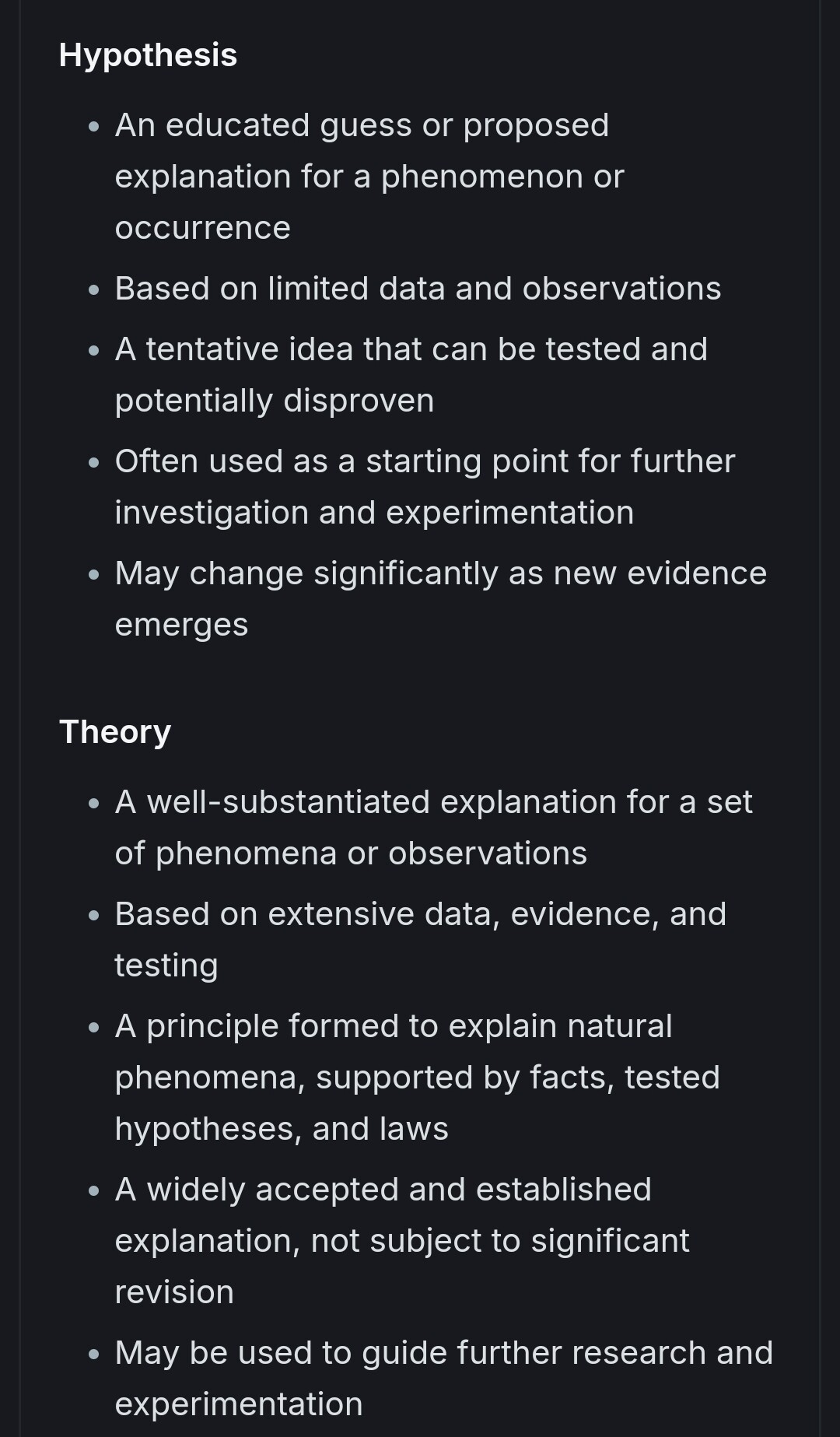Click 'May be used to guide further research' line
The width and height of the screenshot is (840, 1437).
(x=443, y=1353)
